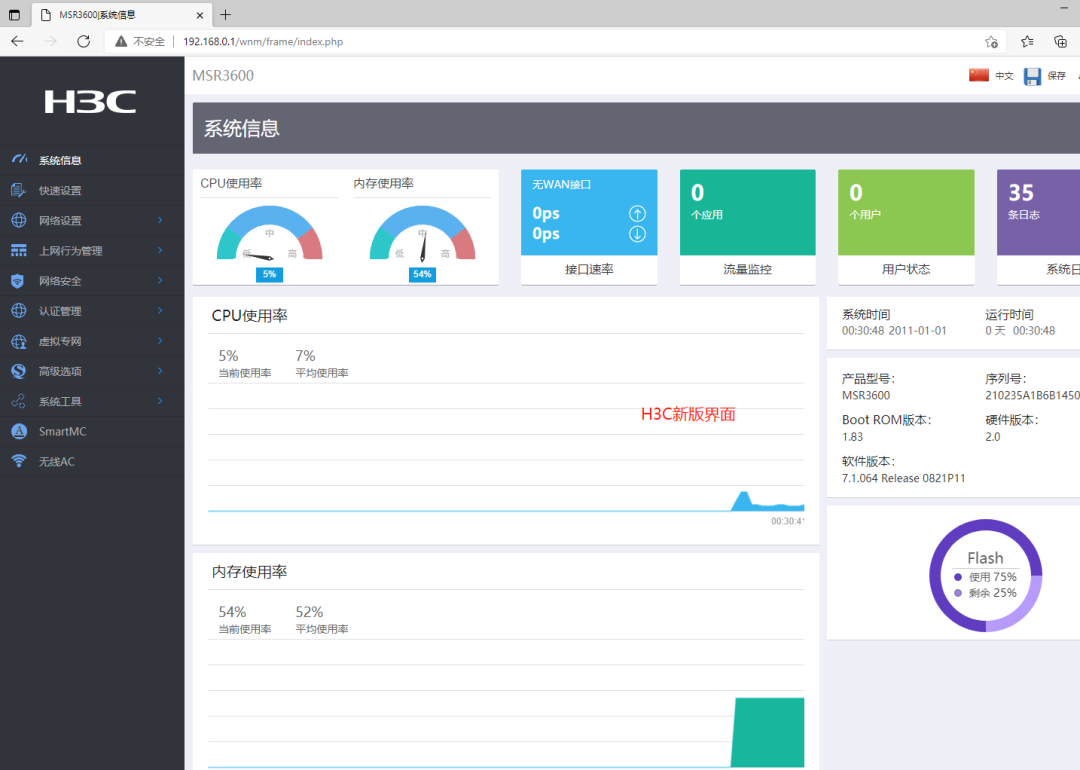Click the upload rate arrow icon
The image size is (1080, 770).
pyautogui.click(x=637, y=214)
